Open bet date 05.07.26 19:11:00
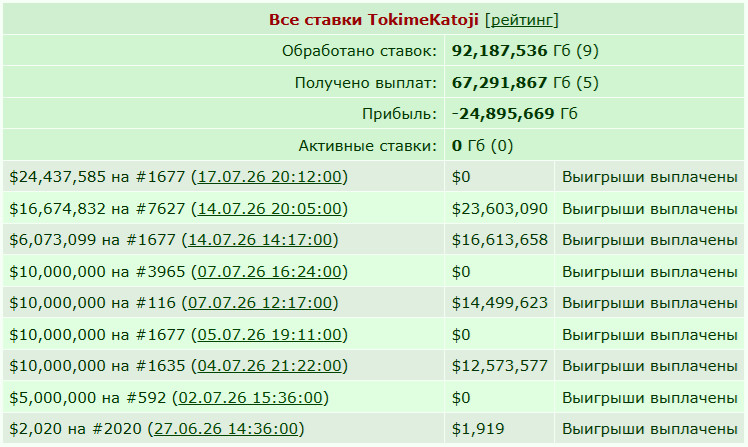Image resolution: width=748 pixels, height=447 pixels. [x=270, y=334]
